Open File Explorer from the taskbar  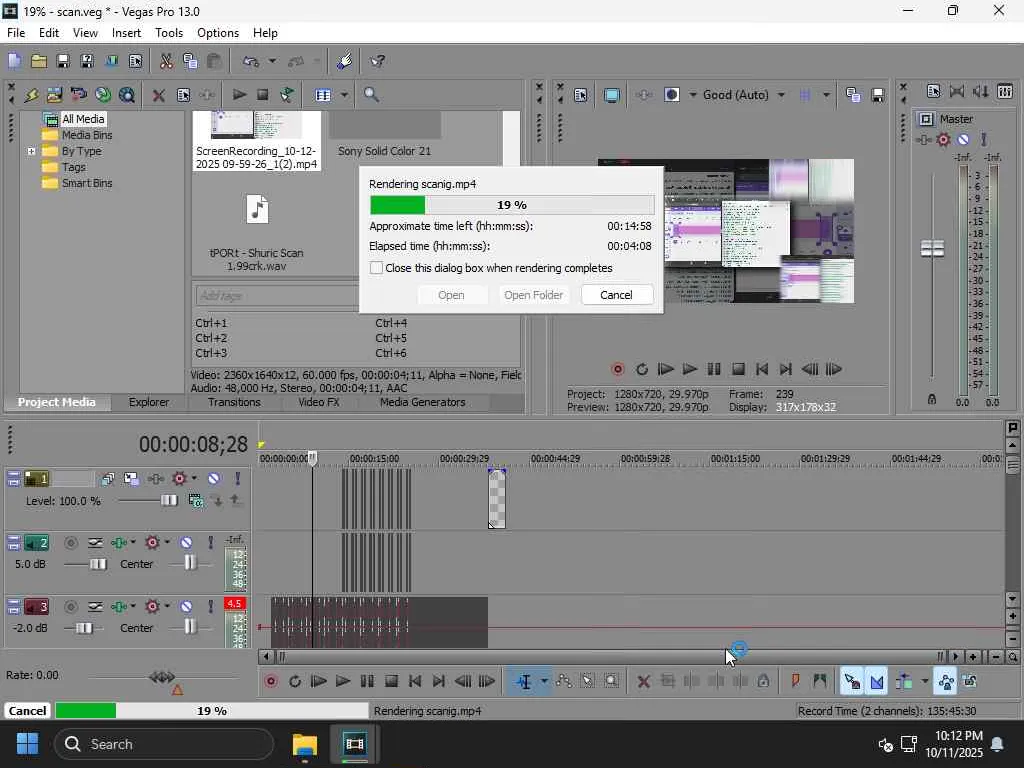coord(304,744)
